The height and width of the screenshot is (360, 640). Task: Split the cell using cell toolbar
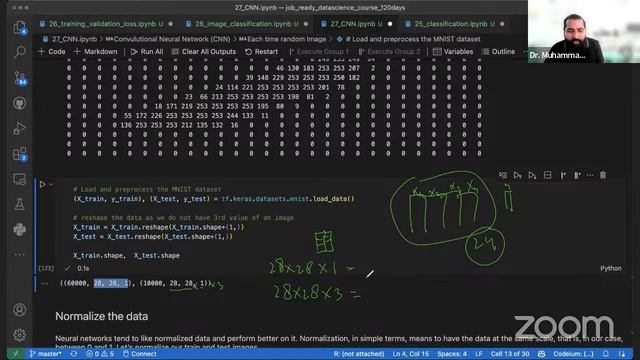pyautogui.click(x=547, y=175)
